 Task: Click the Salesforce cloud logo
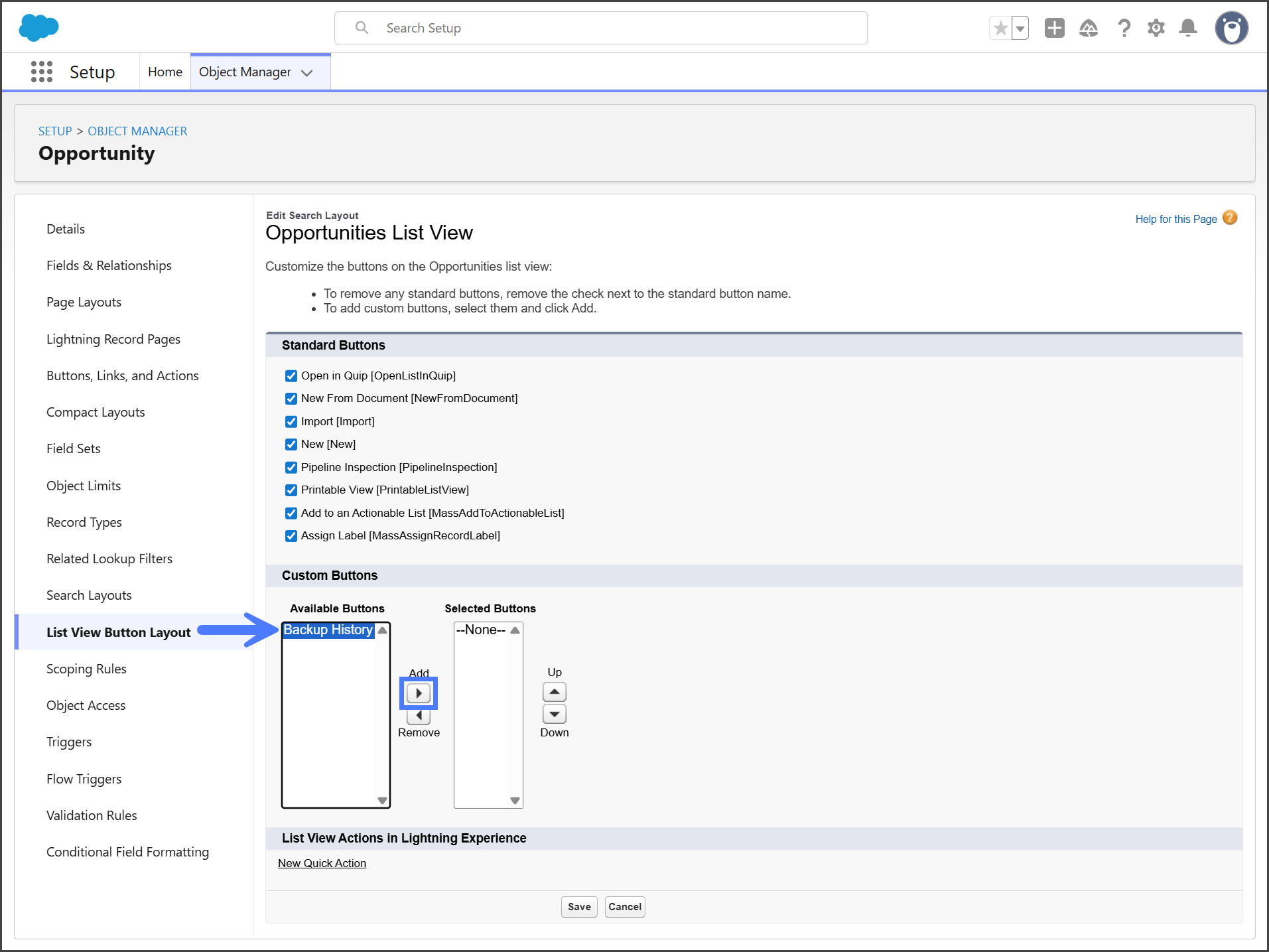[x=39, y=28]
